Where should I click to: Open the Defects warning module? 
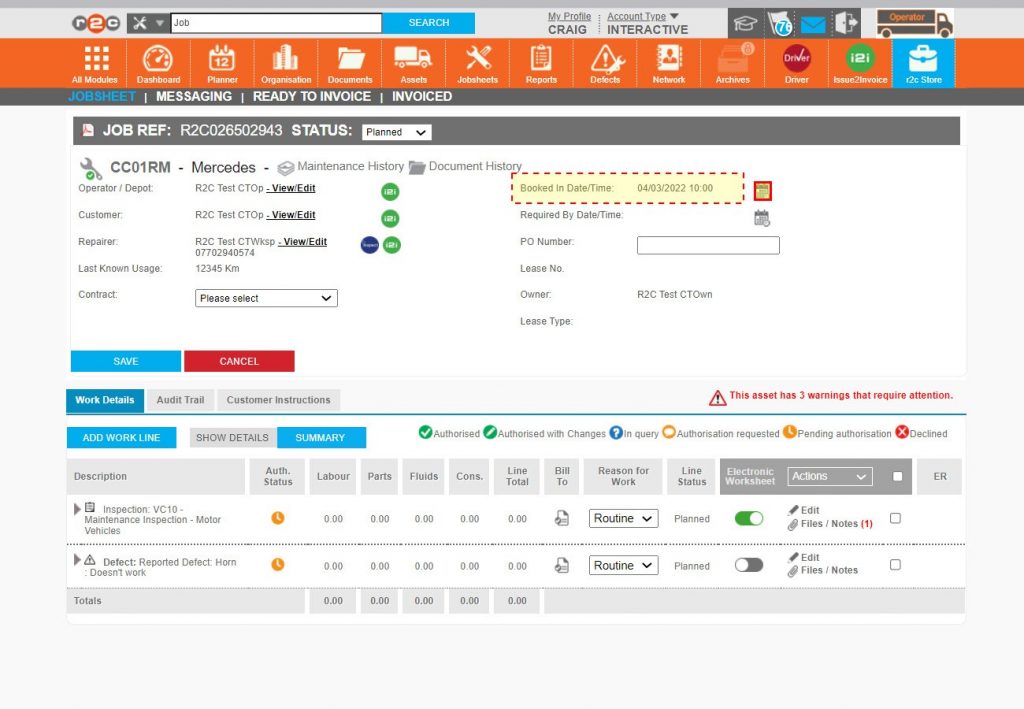605,64
